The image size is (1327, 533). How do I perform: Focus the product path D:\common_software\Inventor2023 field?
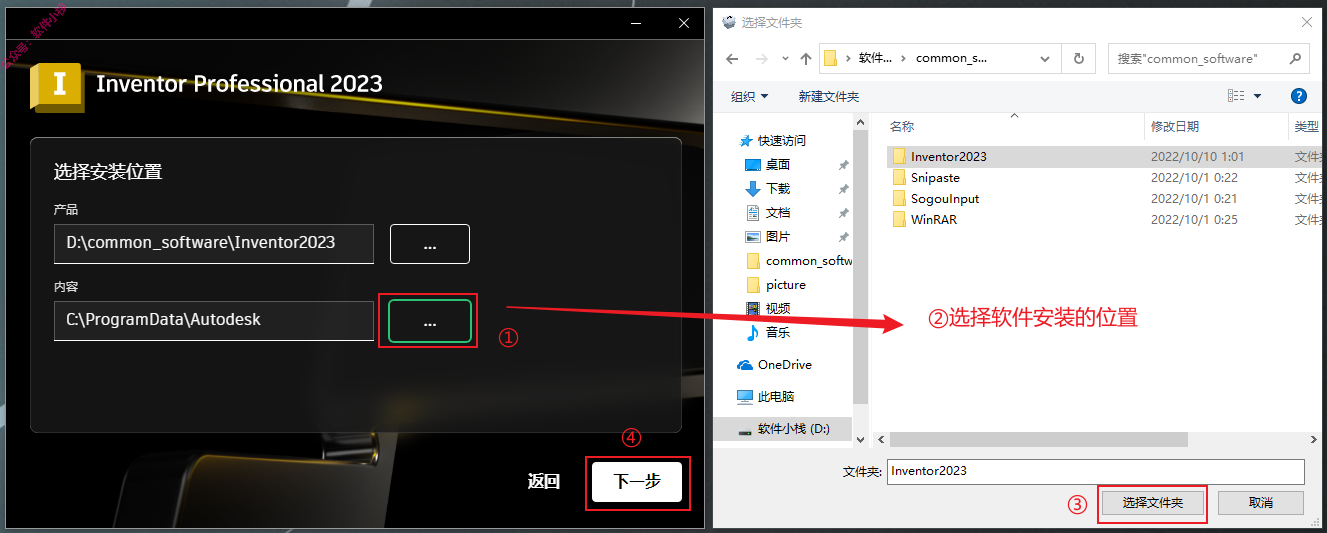click(214, 243)
